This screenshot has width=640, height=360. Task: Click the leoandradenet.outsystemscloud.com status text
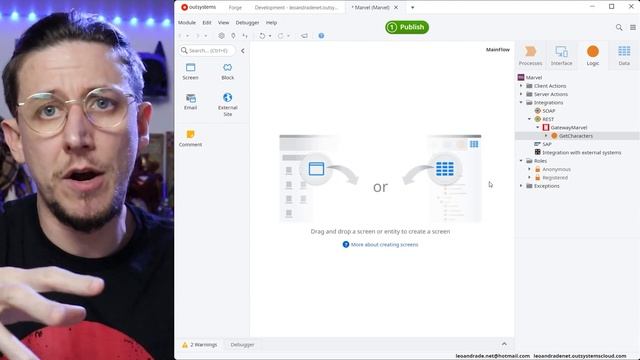[x=580, y=356]
